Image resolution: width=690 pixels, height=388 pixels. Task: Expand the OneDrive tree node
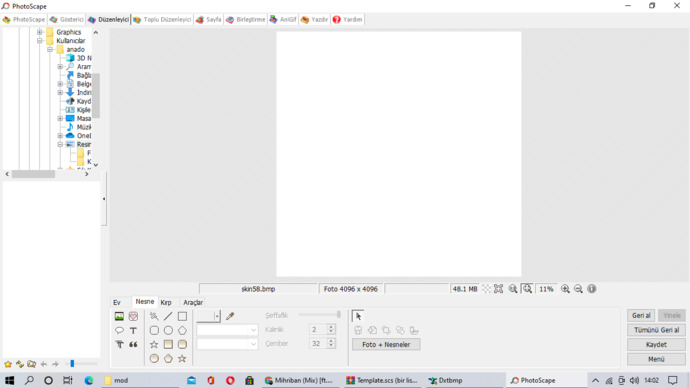coord(60,135)
